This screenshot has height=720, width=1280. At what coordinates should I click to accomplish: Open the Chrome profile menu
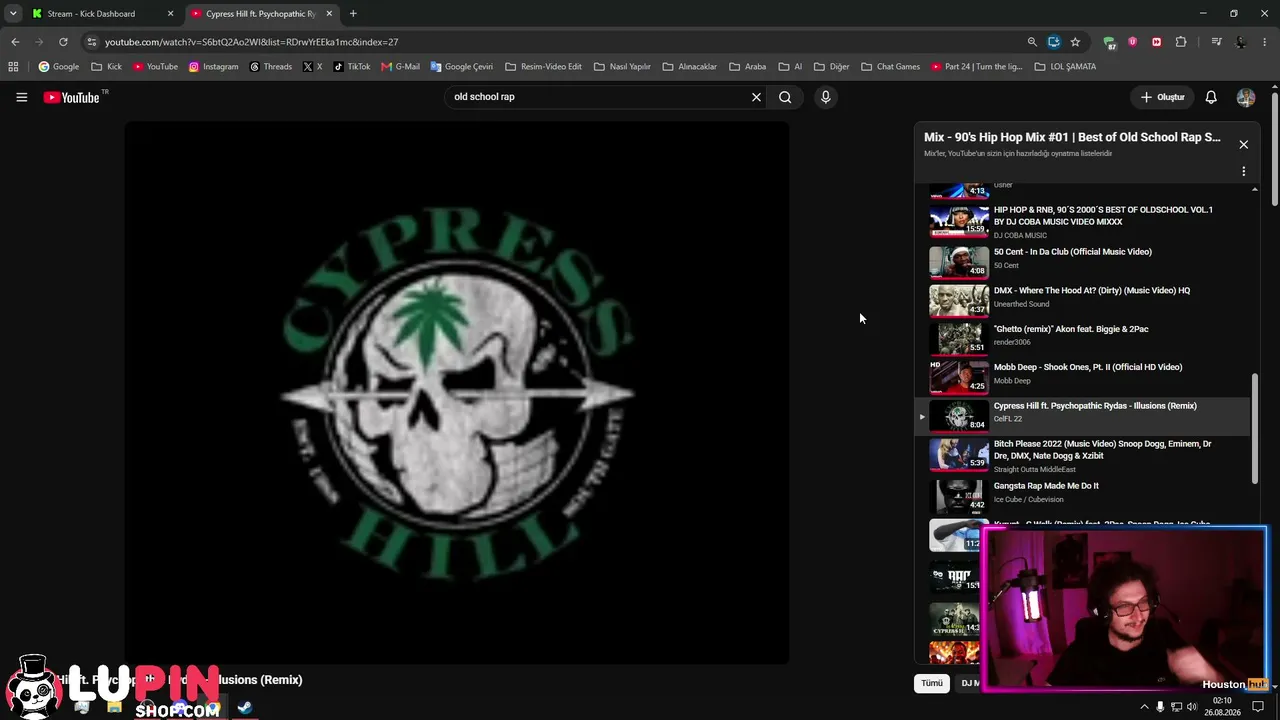pos(1241,42)
